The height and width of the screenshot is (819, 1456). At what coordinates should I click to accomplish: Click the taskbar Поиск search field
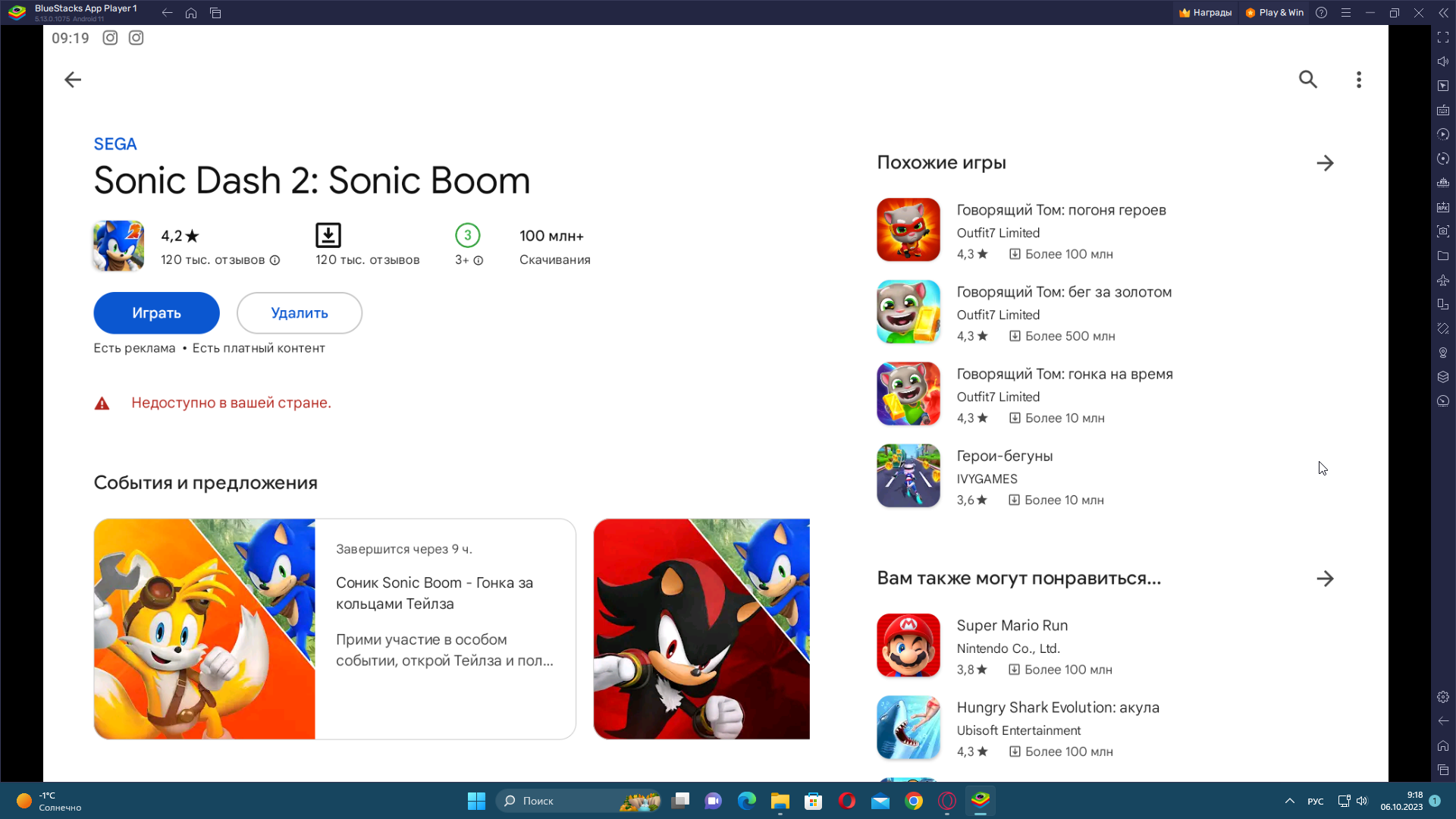click(579, 801)
